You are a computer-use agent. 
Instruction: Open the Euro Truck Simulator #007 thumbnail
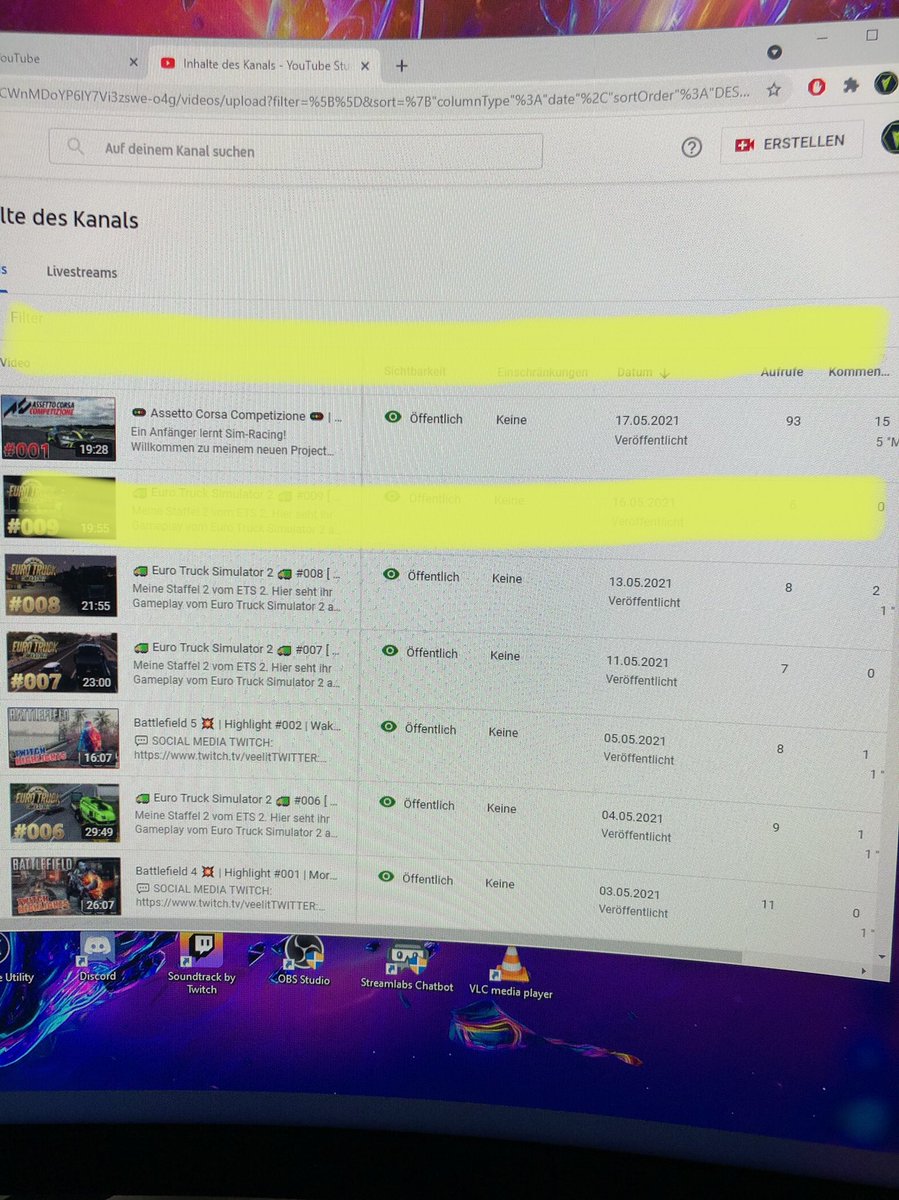tap(62, 662)
